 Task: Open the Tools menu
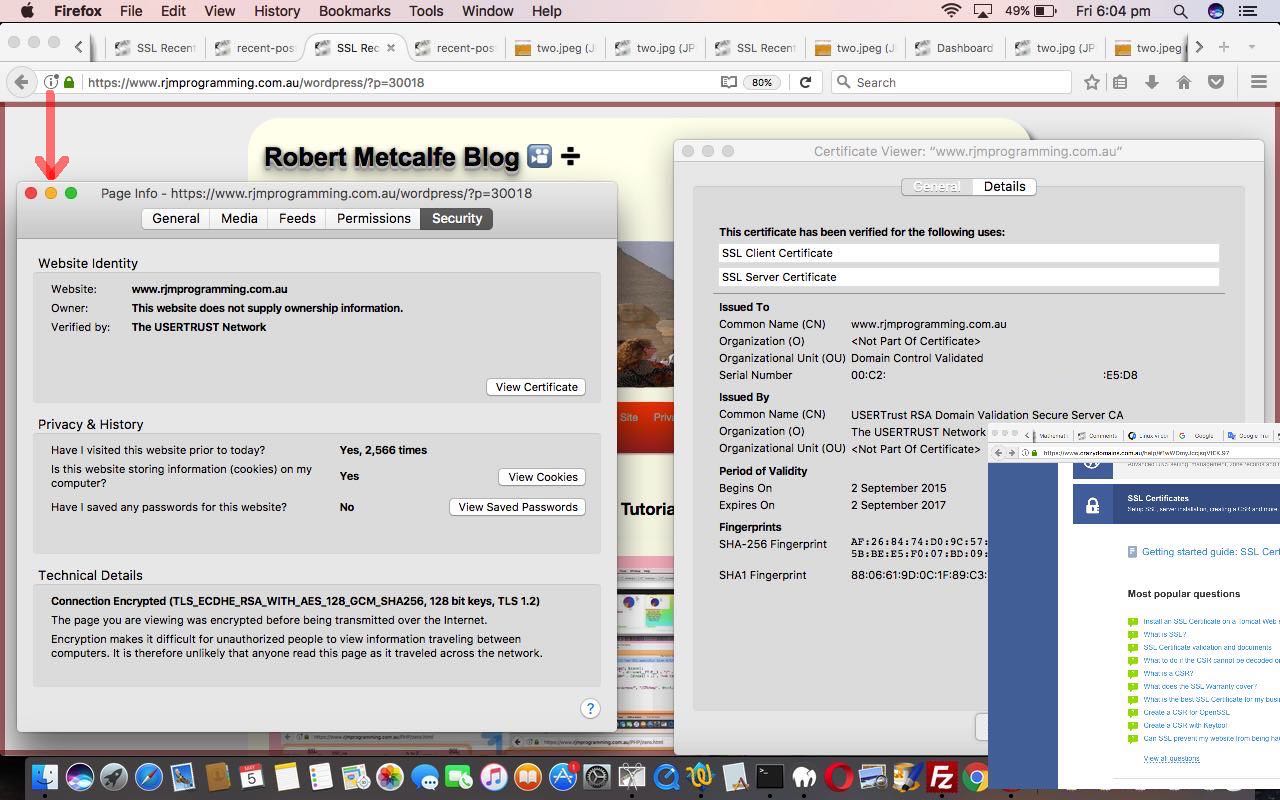[425, 11]
